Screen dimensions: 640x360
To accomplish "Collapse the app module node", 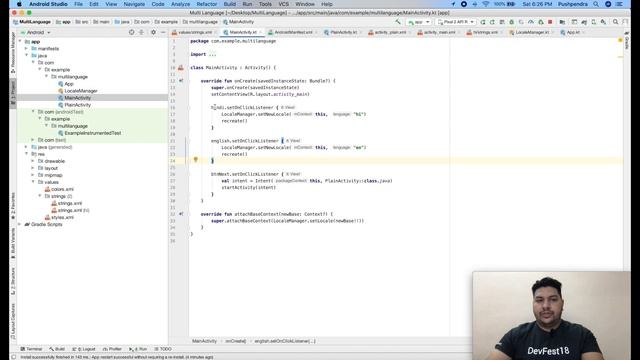I will coord(20,42).
